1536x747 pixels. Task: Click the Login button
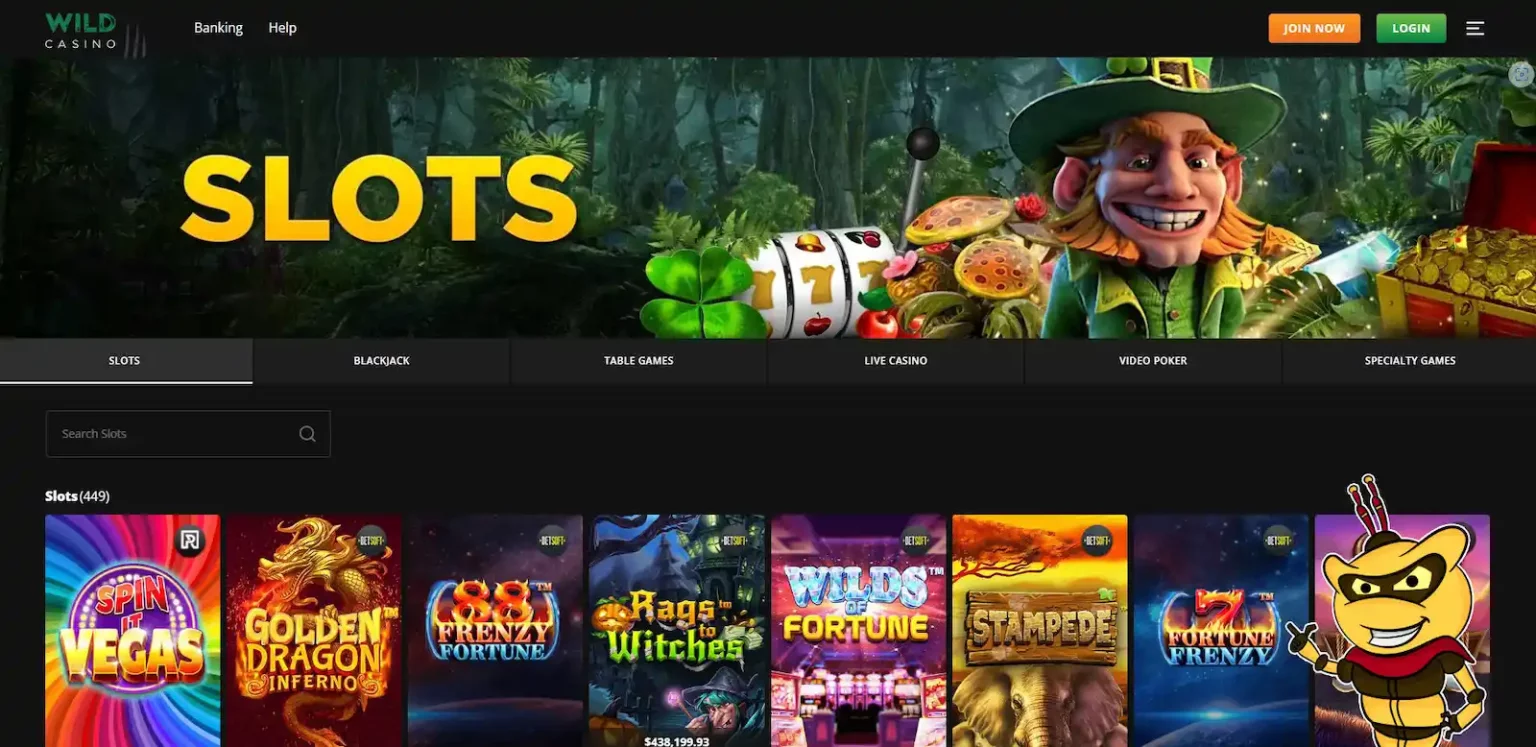pyautogui.click(x=1411, y=28)
